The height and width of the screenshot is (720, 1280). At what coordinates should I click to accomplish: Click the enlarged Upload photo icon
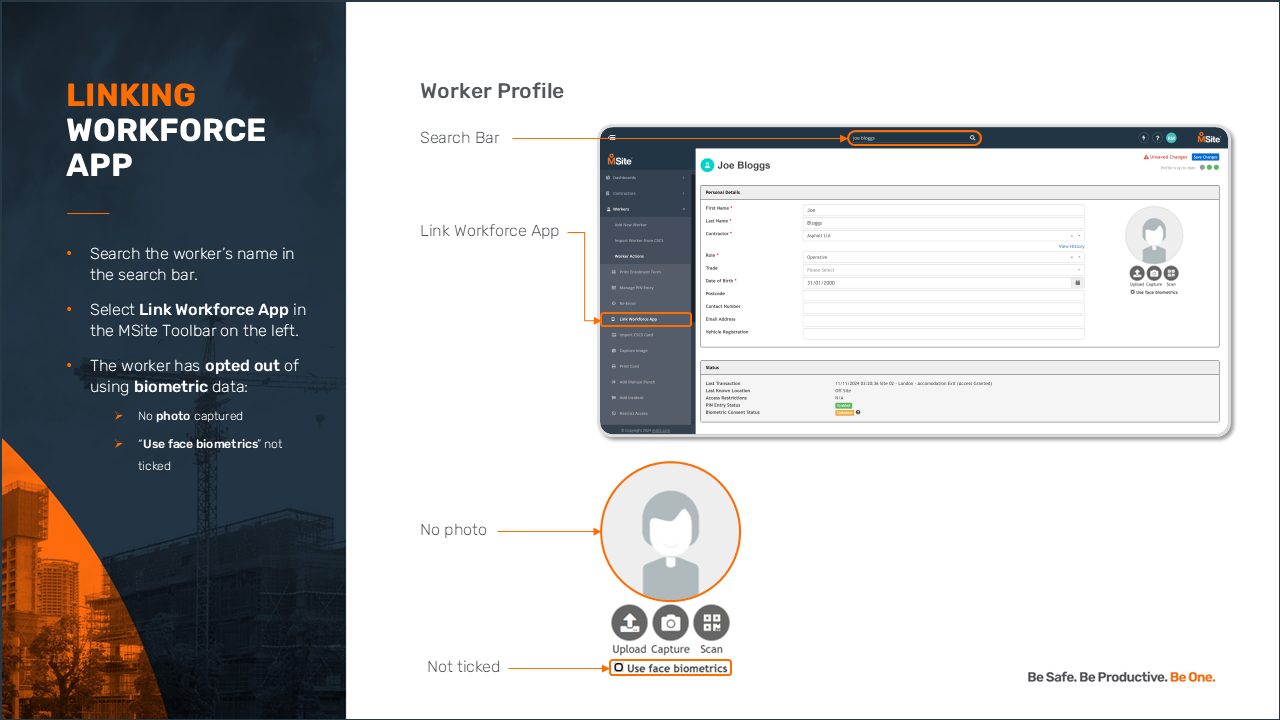[629, 623]
